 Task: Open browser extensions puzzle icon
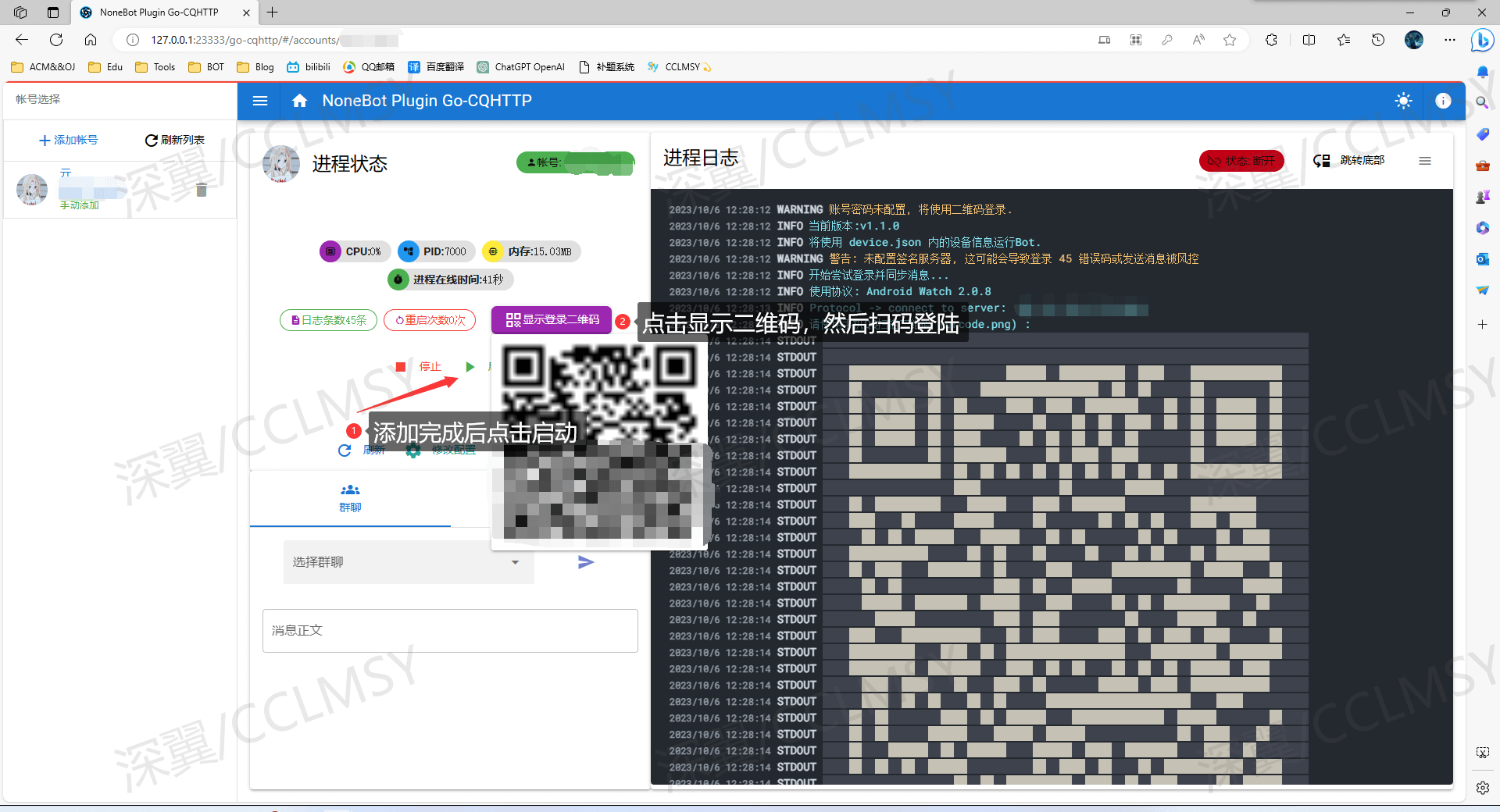tap(1271, 40)
